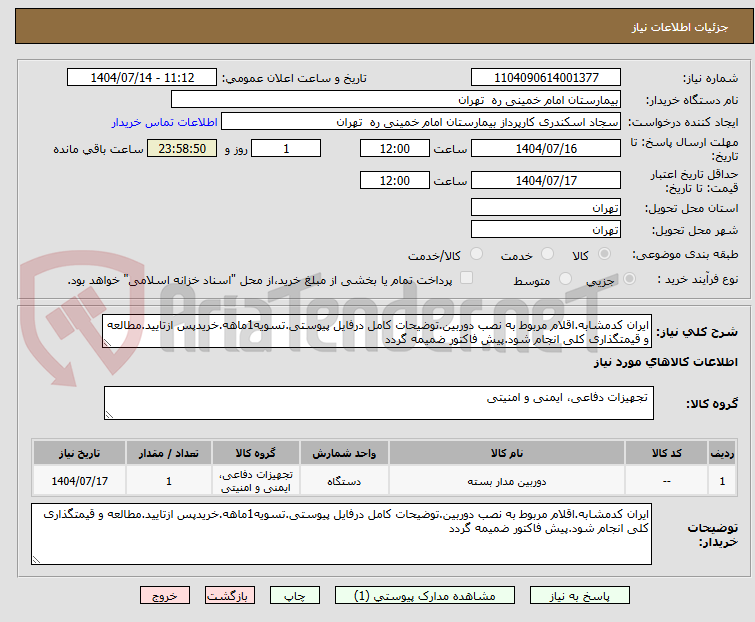
Task: Click the 'خروج' exit button
Action: (165, 595)
